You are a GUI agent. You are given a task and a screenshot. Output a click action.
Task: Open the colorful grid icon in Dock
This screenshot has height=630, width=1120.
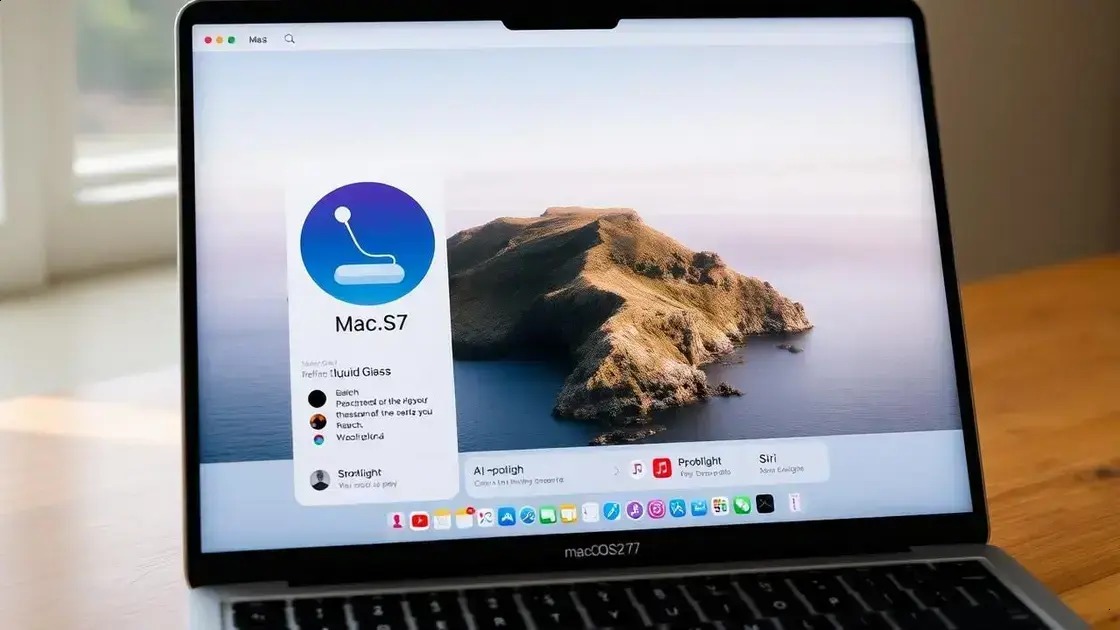click(x=720, y=506)
